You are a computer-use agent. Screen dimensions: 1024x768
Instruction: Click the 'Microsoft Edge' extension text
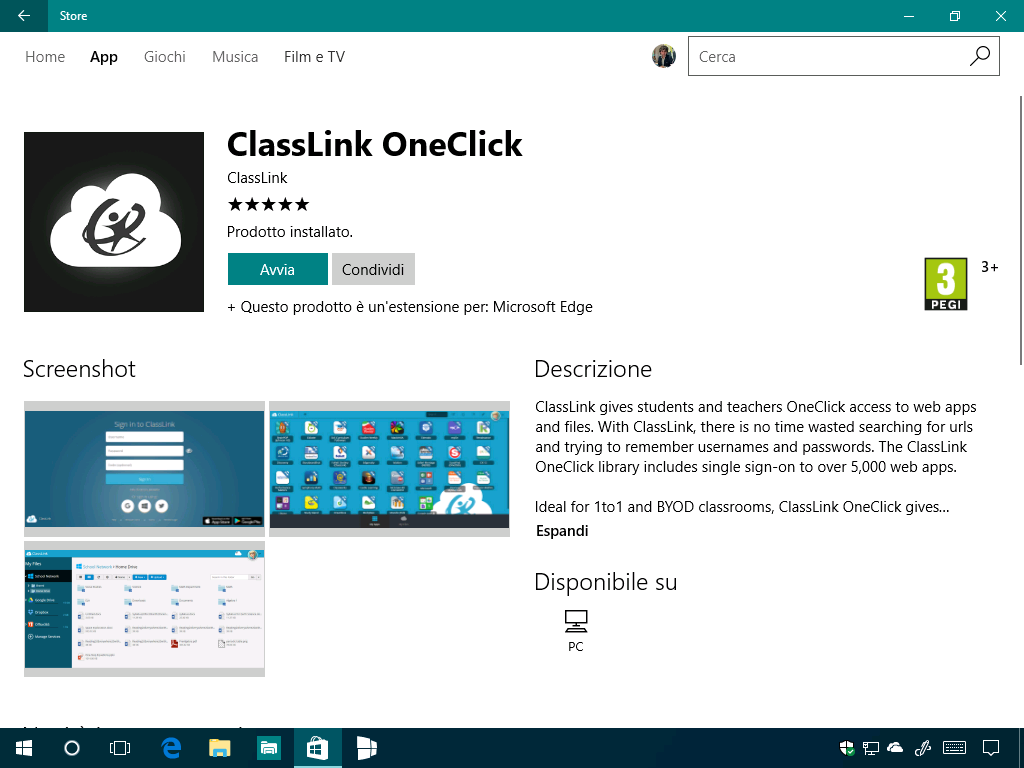[543, 307]
